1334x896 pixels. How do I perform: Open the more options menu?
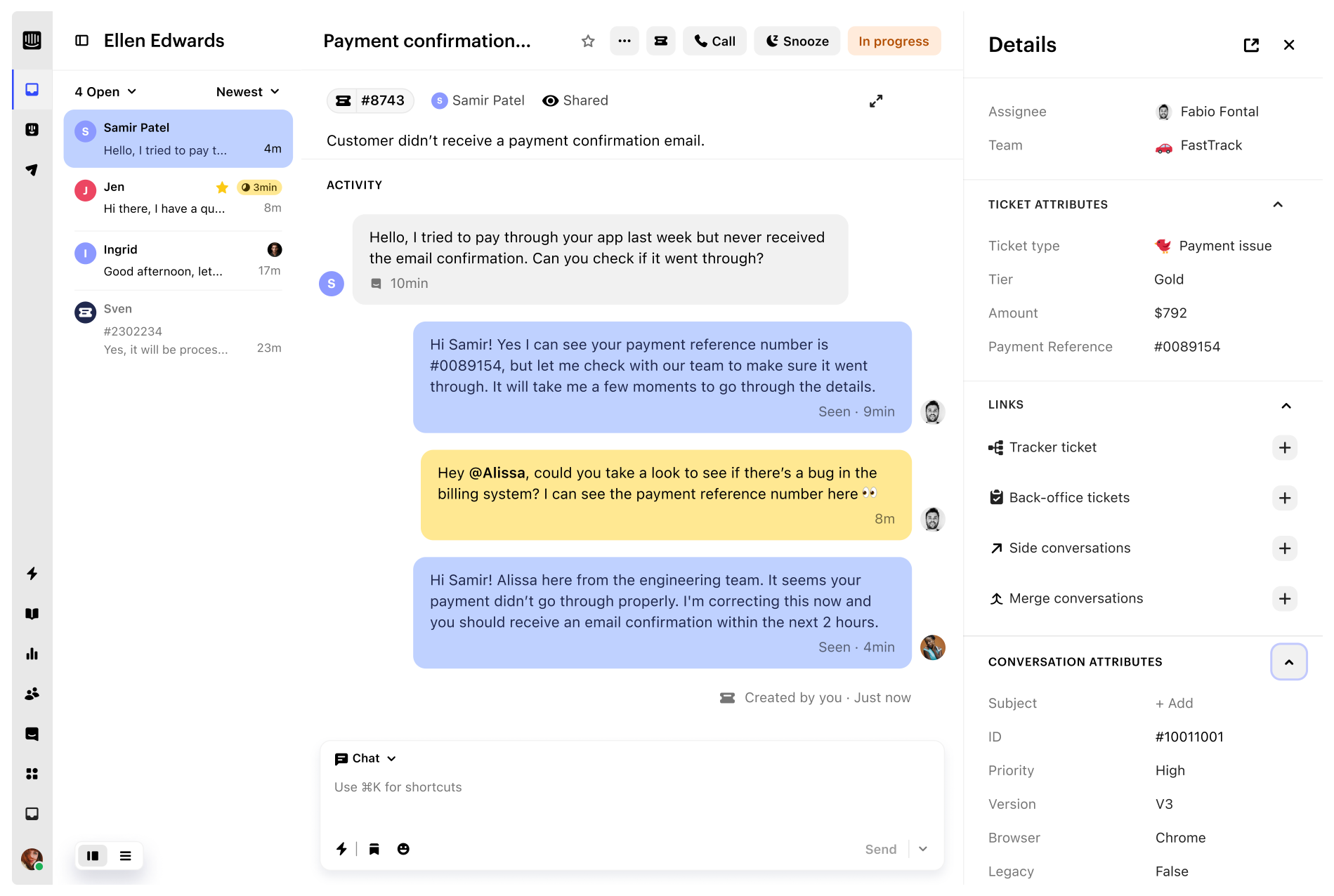pyautogui.click(x=624, y=41)
